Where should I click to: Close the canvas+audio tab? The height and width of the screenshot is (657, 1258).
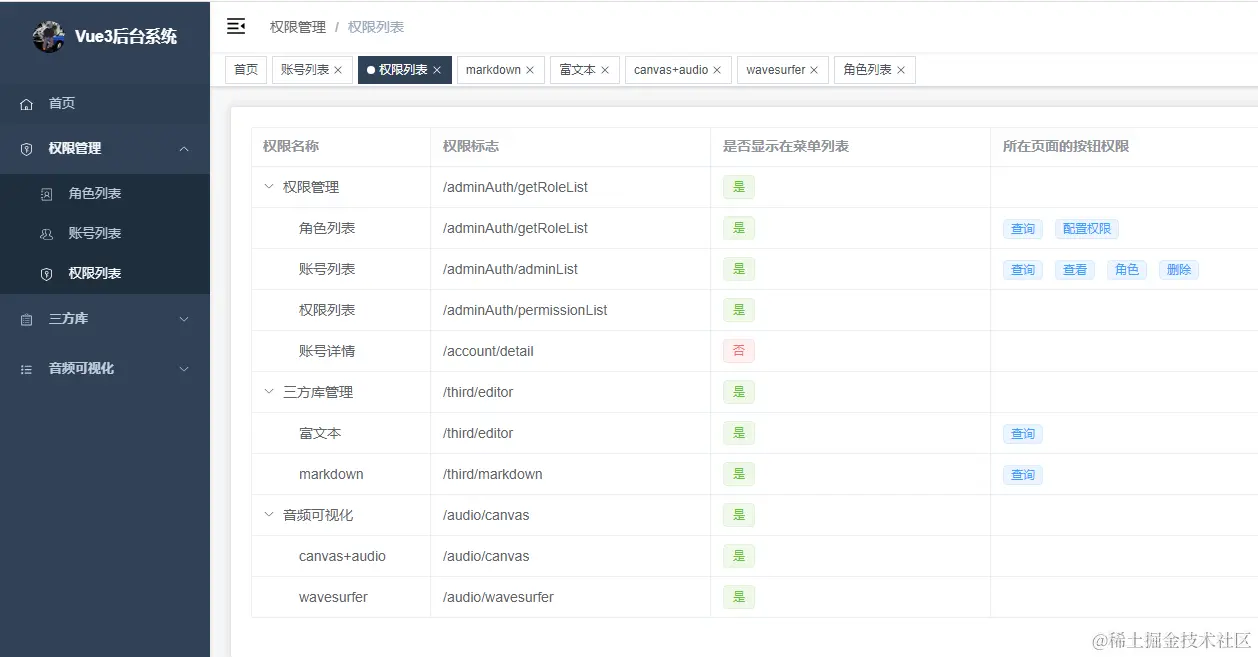(x=717, y=70)
